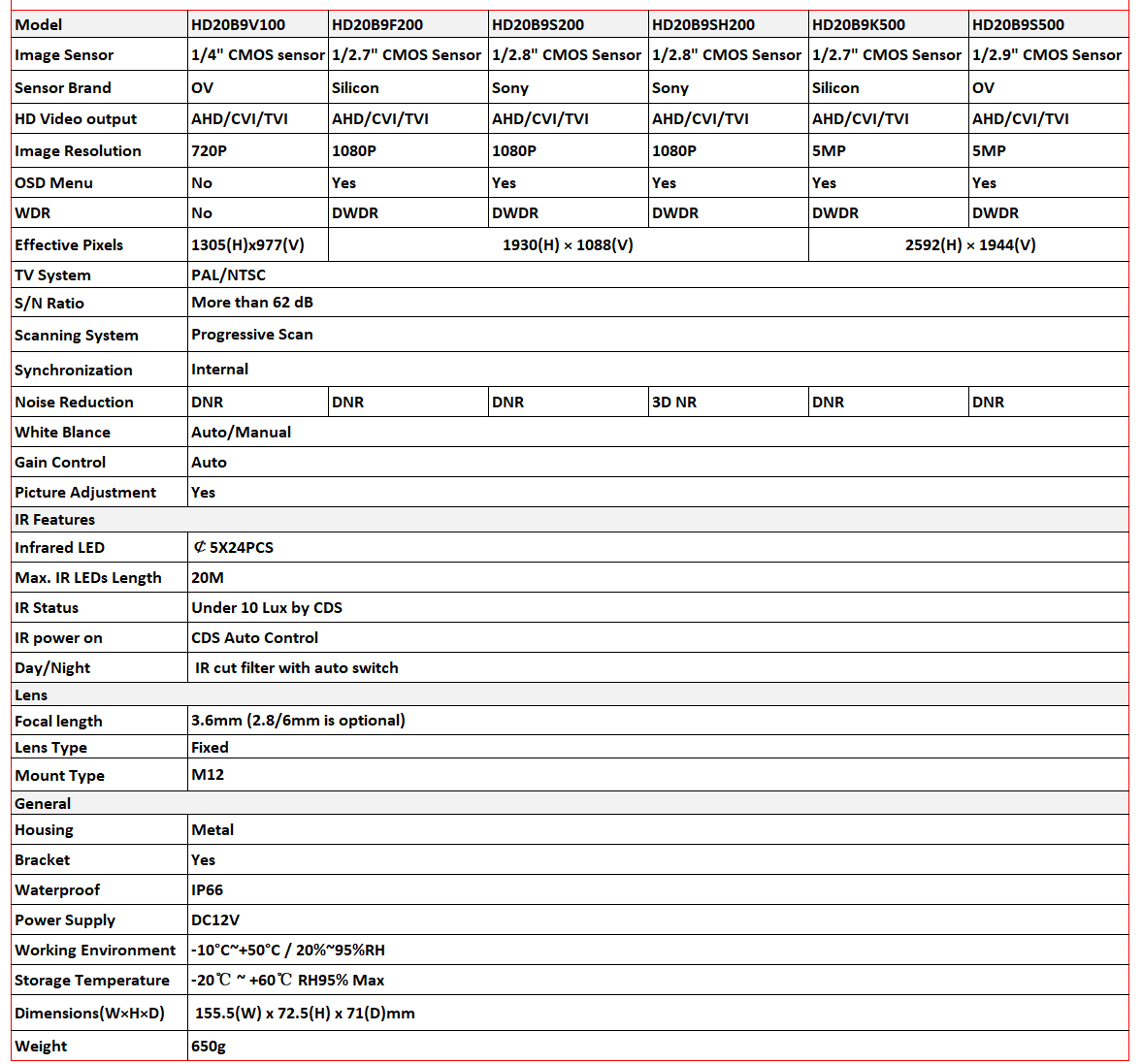Select the TV System row label
This screenshot has height=1064, width=1143.
pyautogui.click(x=52, y=275)
